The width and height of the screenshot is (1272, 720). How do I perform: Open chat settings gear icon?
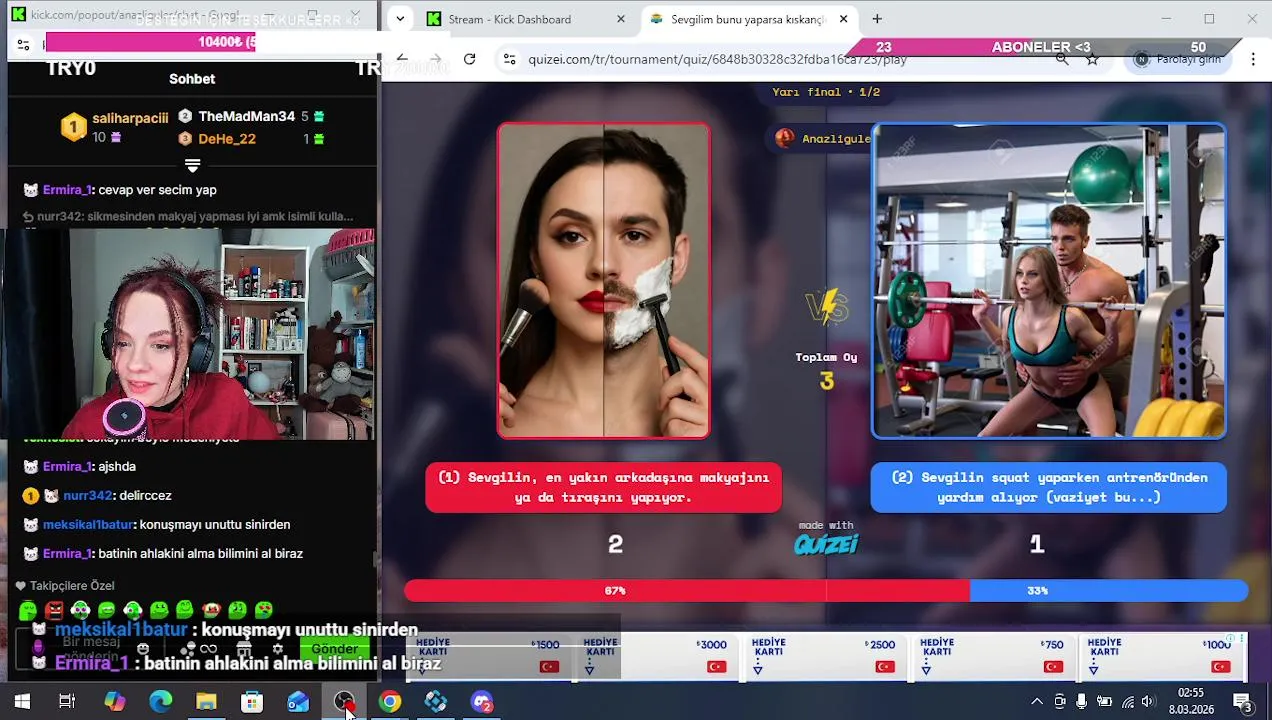(x=278, y=649)
